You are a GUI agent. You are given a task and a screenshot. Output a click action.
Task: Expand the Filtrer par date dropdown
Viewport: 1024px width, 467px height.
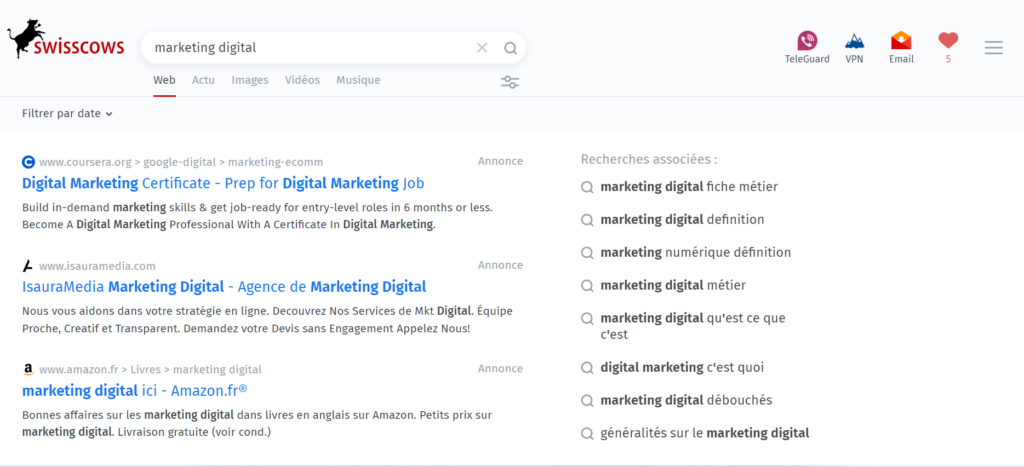[67, 114]
